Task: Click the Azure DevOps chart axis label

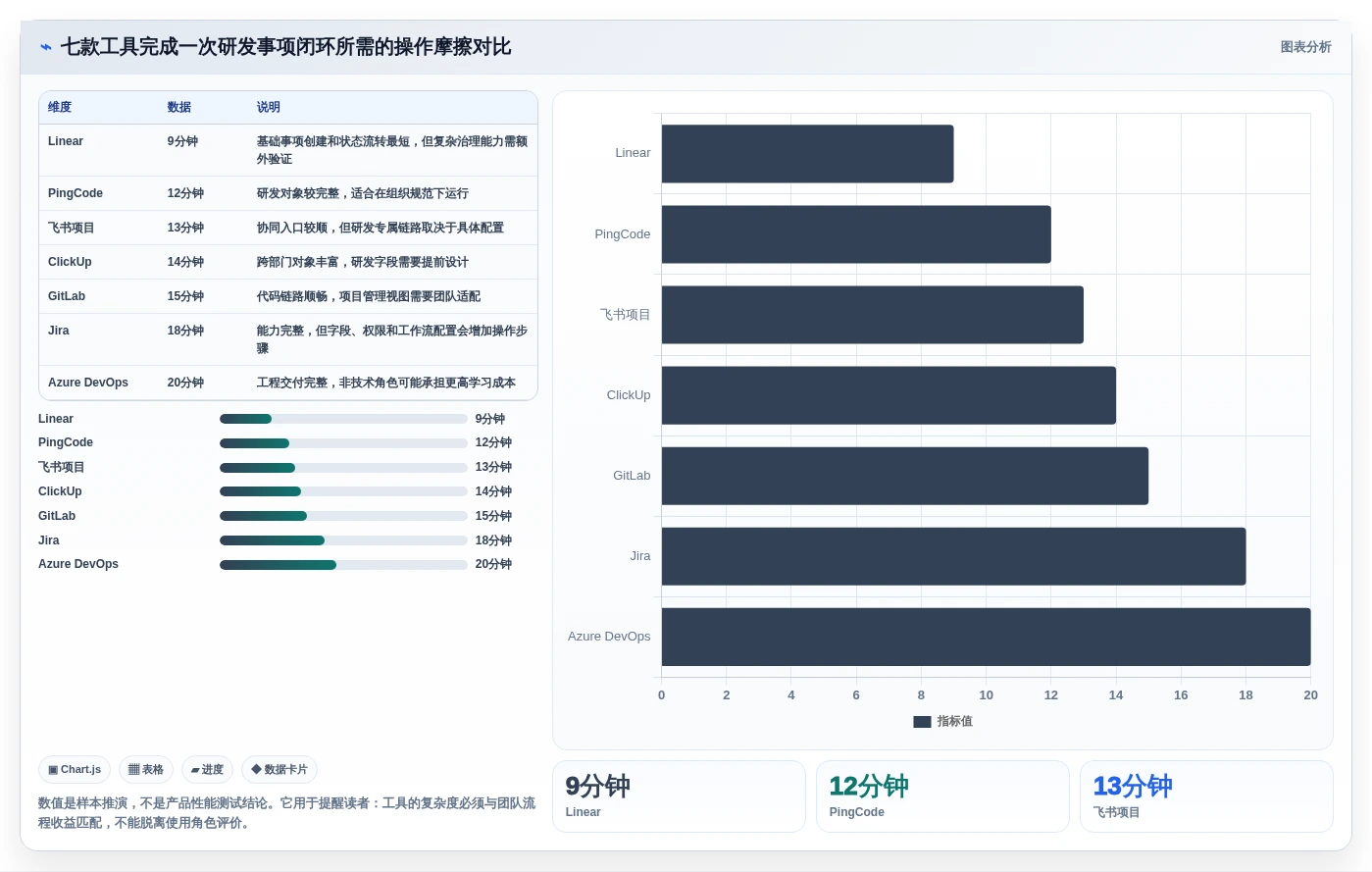Action: coord(609,637)
